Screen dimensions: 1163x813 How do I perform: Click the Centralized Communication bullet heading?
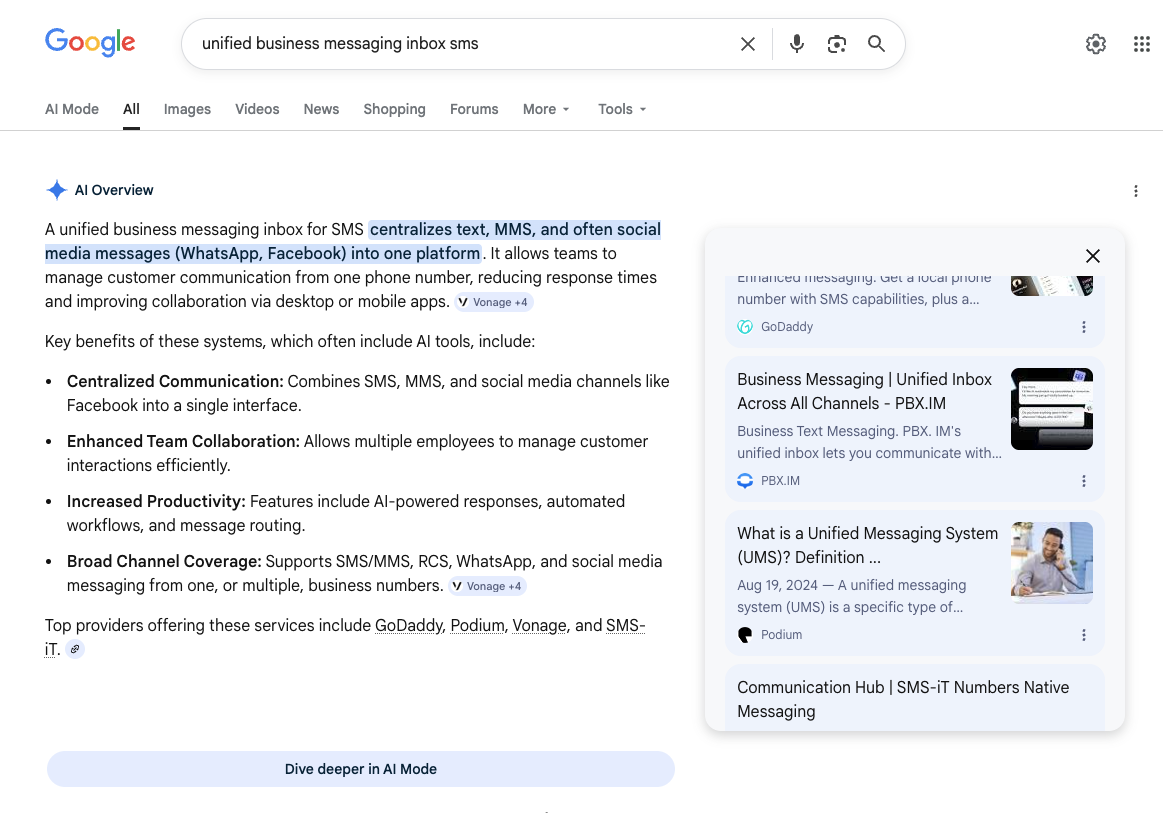(x=175, y=381)
